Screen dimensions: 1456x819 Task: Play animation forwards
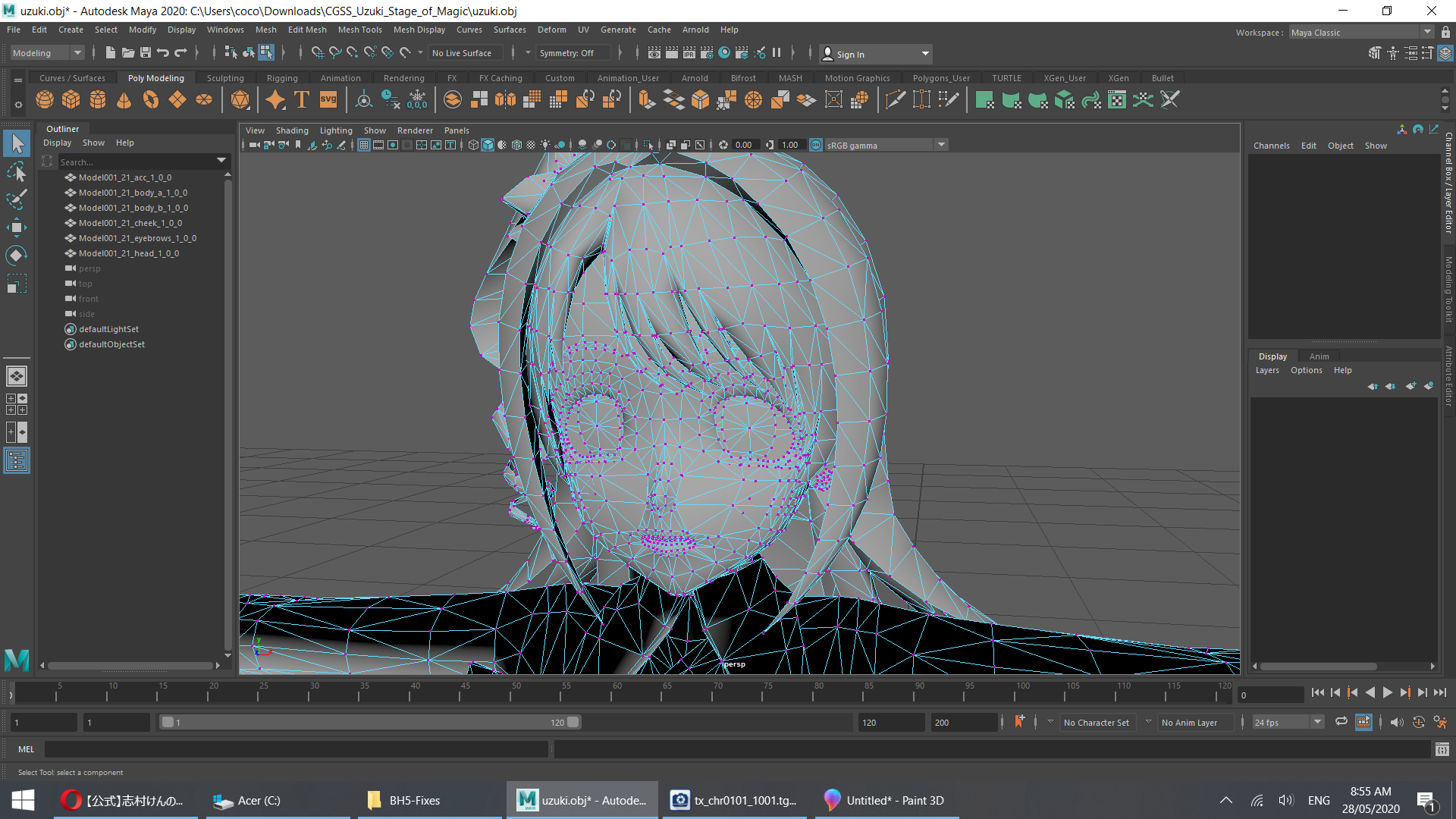tap(1388, 692)
